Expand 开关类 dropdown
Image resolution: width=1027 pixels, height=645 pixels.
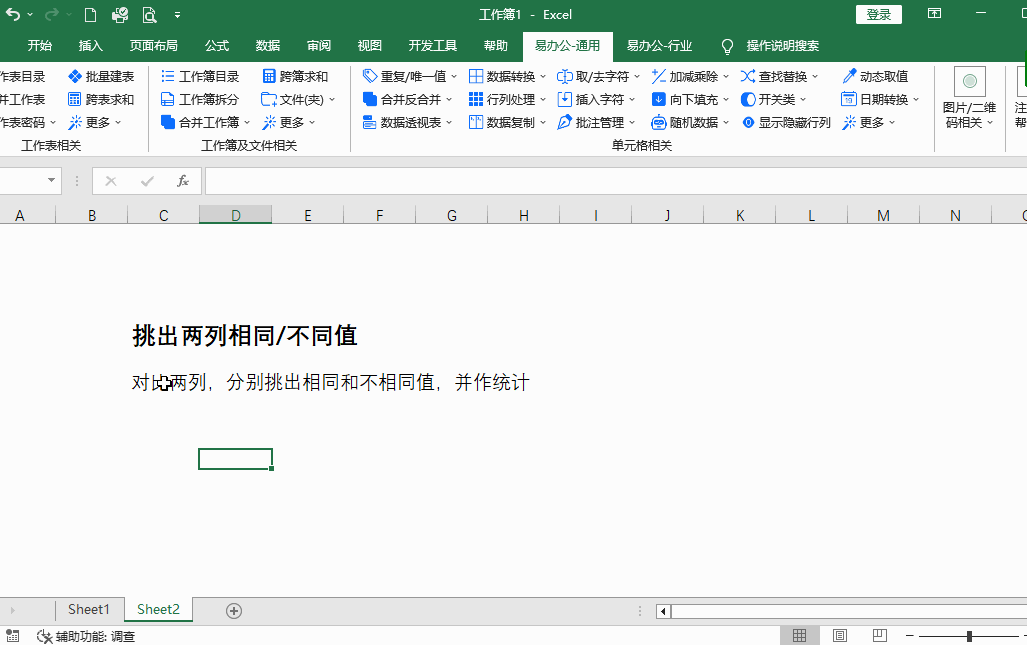(803, 100)
